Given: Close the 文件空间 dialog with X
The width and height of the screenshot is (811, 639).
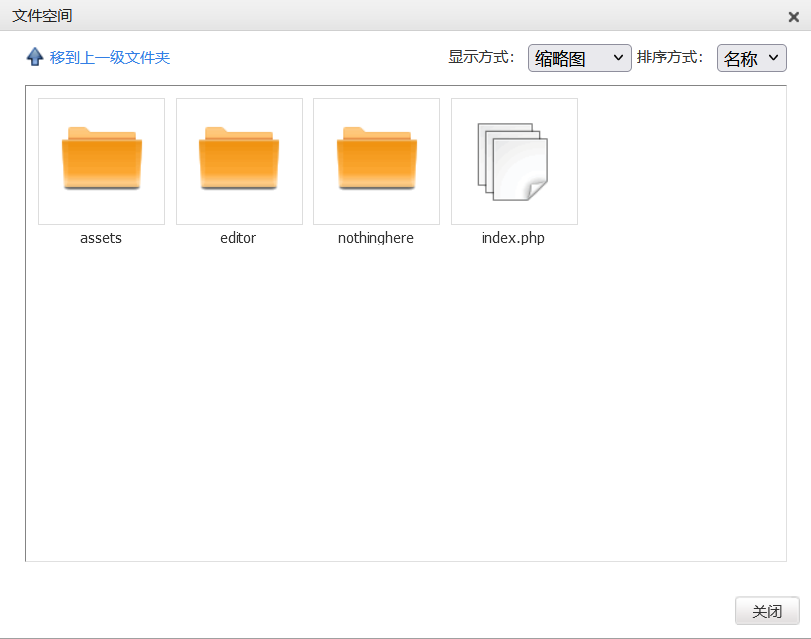Looking at the screenshot, I should (x=793, y=17).
